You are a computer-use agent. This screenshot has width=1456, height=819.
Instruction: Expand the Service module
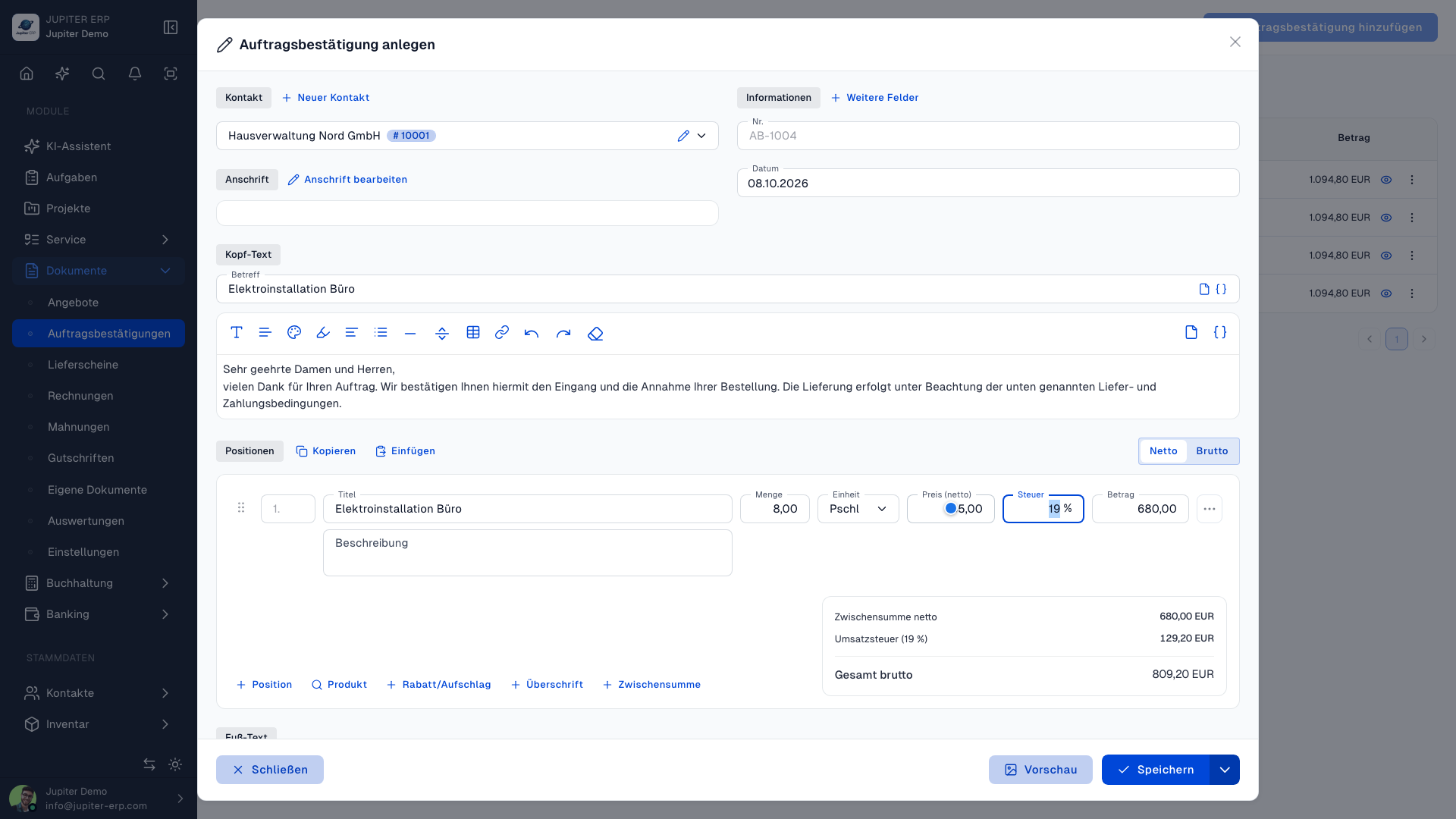[99, 240]
